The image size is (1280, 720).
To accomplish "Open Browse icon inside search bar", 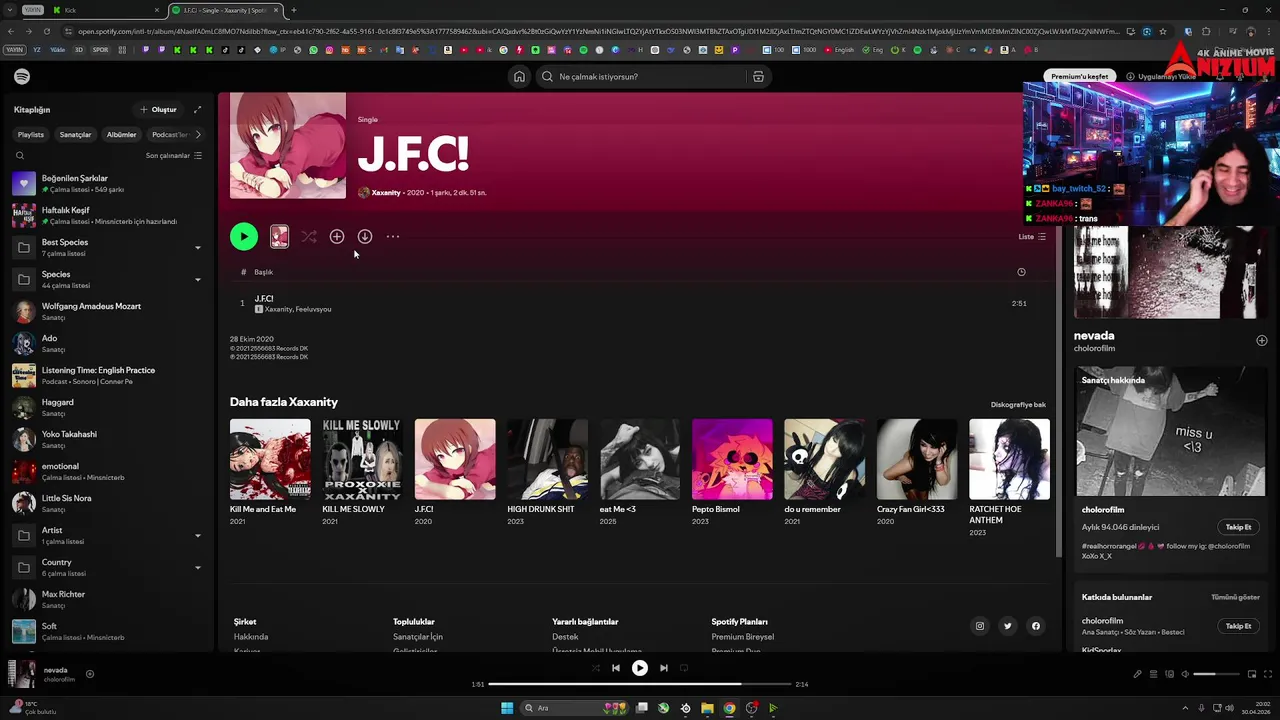I will (758, 77).
